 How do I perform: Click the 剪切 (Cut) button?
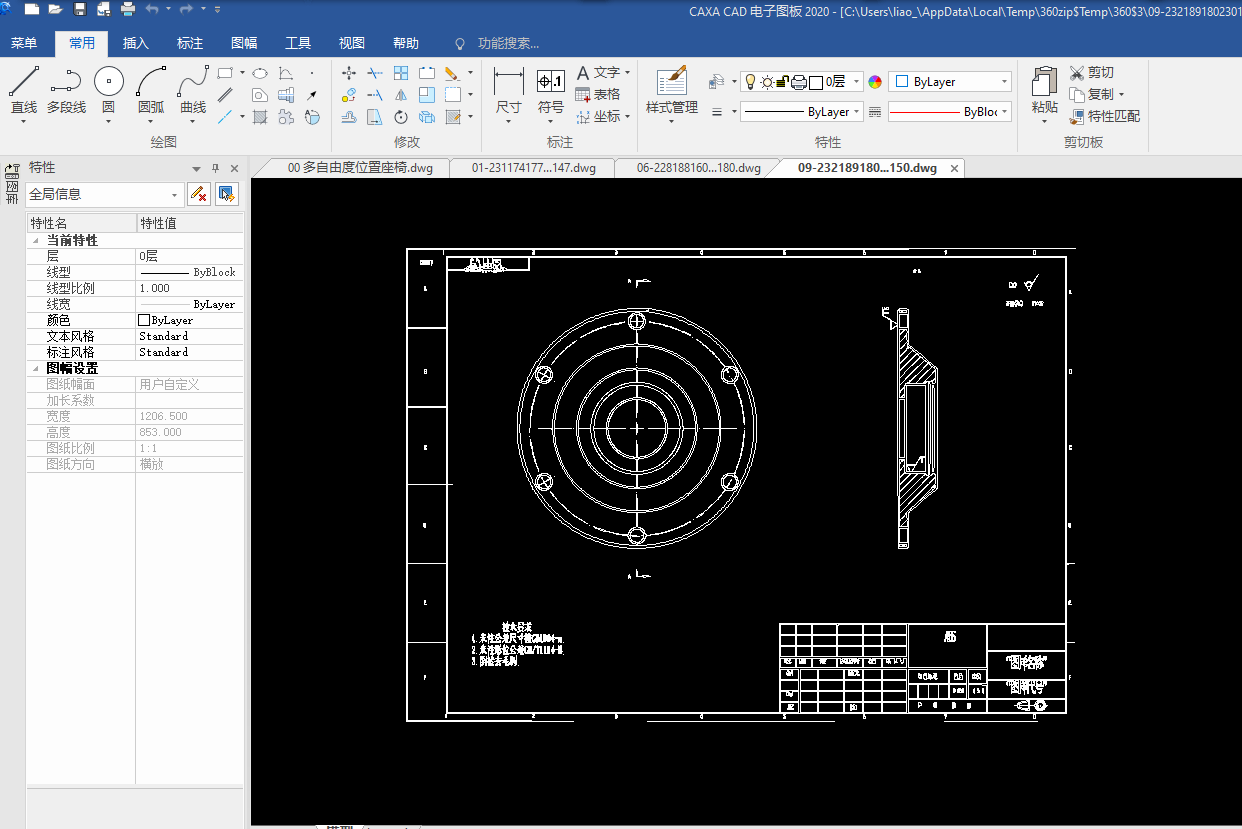coord(1091,72)
